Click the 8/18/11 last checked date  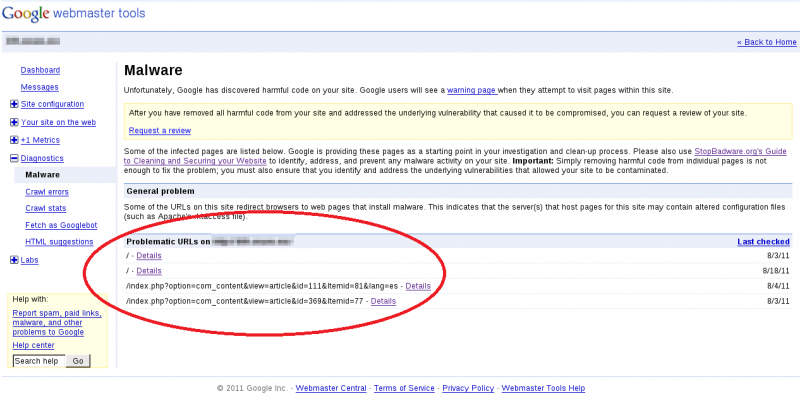pos(776,270)
